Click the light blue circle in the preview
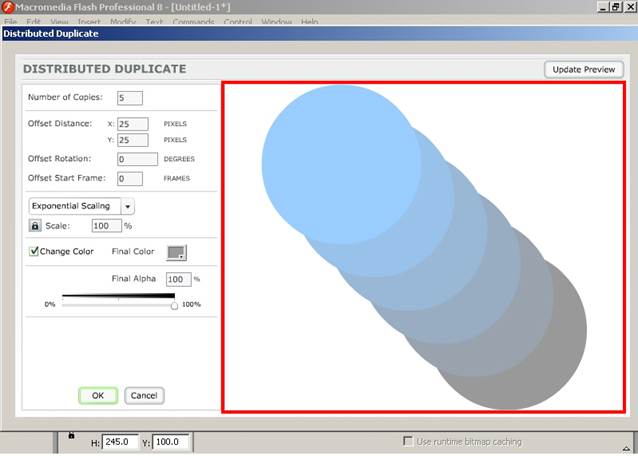 tap(341, 164)
